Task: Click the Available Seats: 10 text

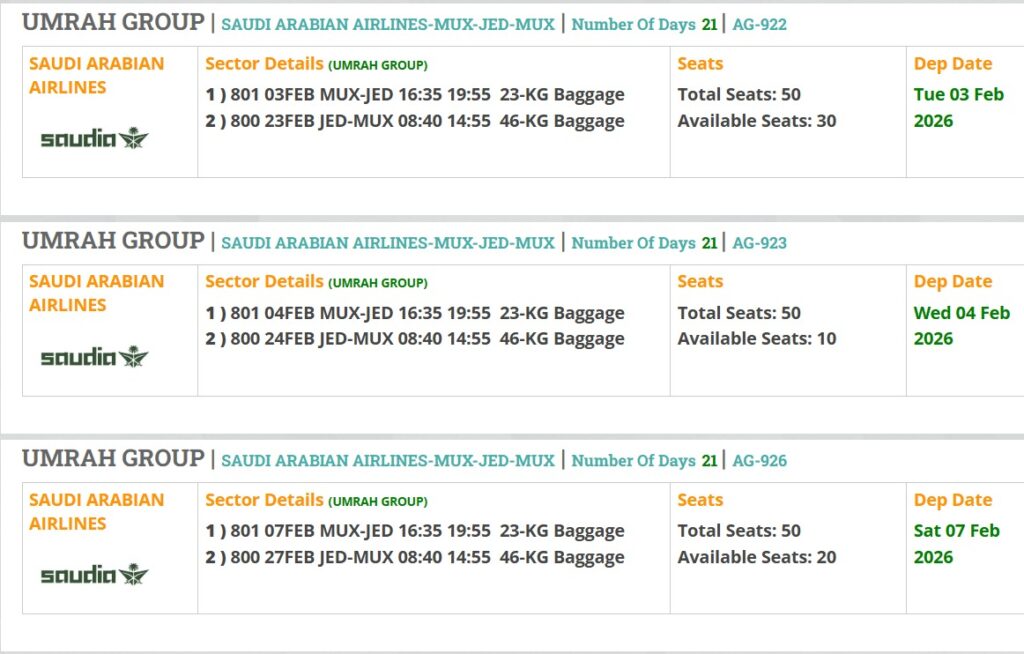Action: pyautogui.click(x=756, y=339)
